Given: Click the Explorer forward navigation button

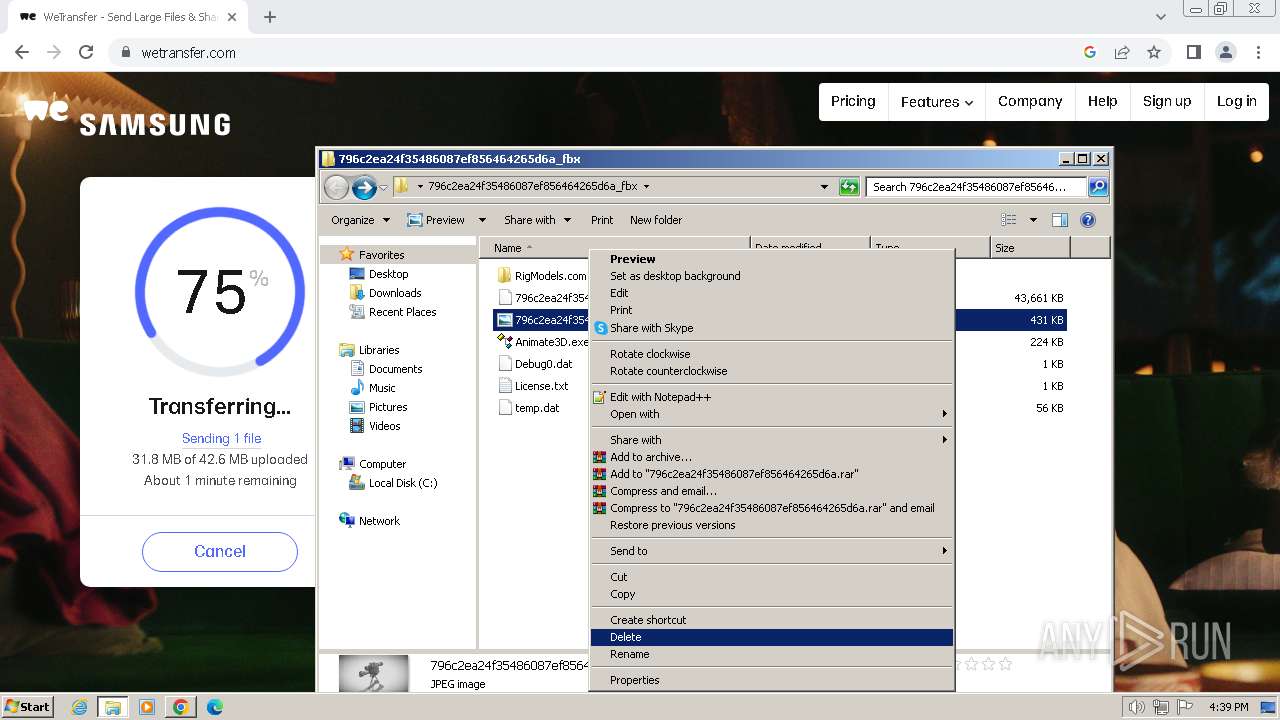Looking at the screenshot, I should tap(364, 186).
